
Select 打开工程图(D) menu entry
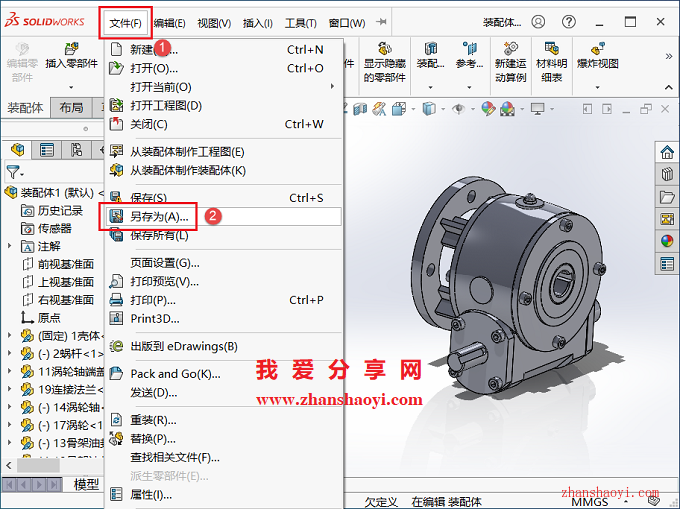[x=224, y=105]
